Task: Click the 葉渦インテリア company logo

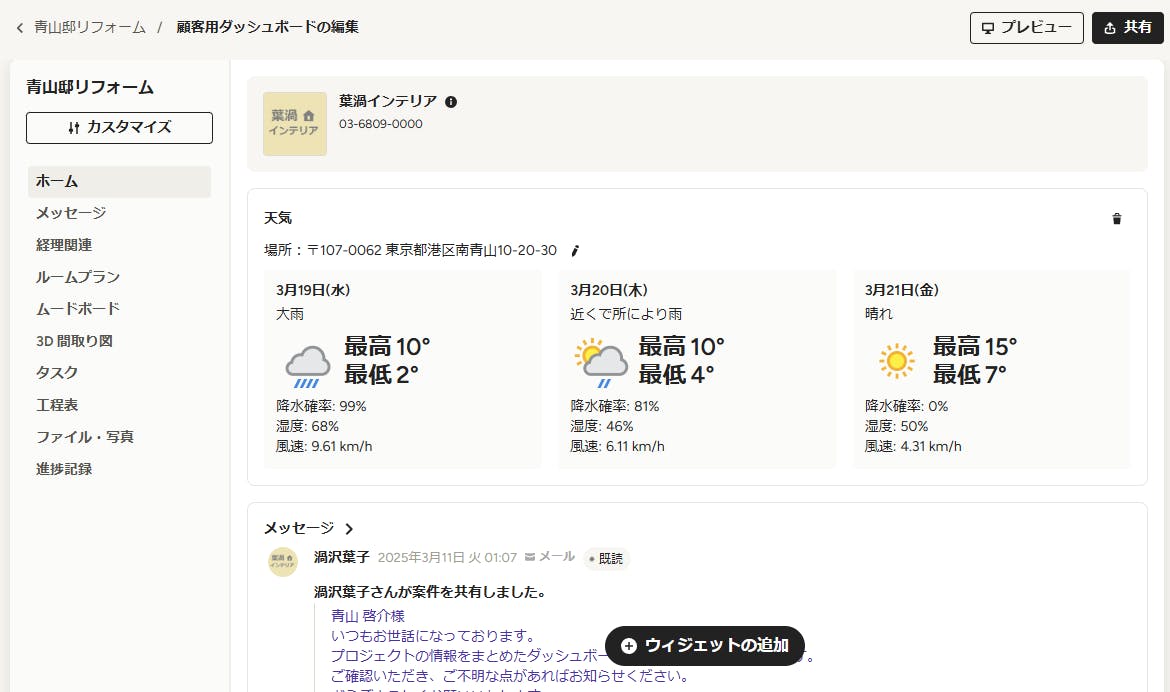Action: click(295, 124)
